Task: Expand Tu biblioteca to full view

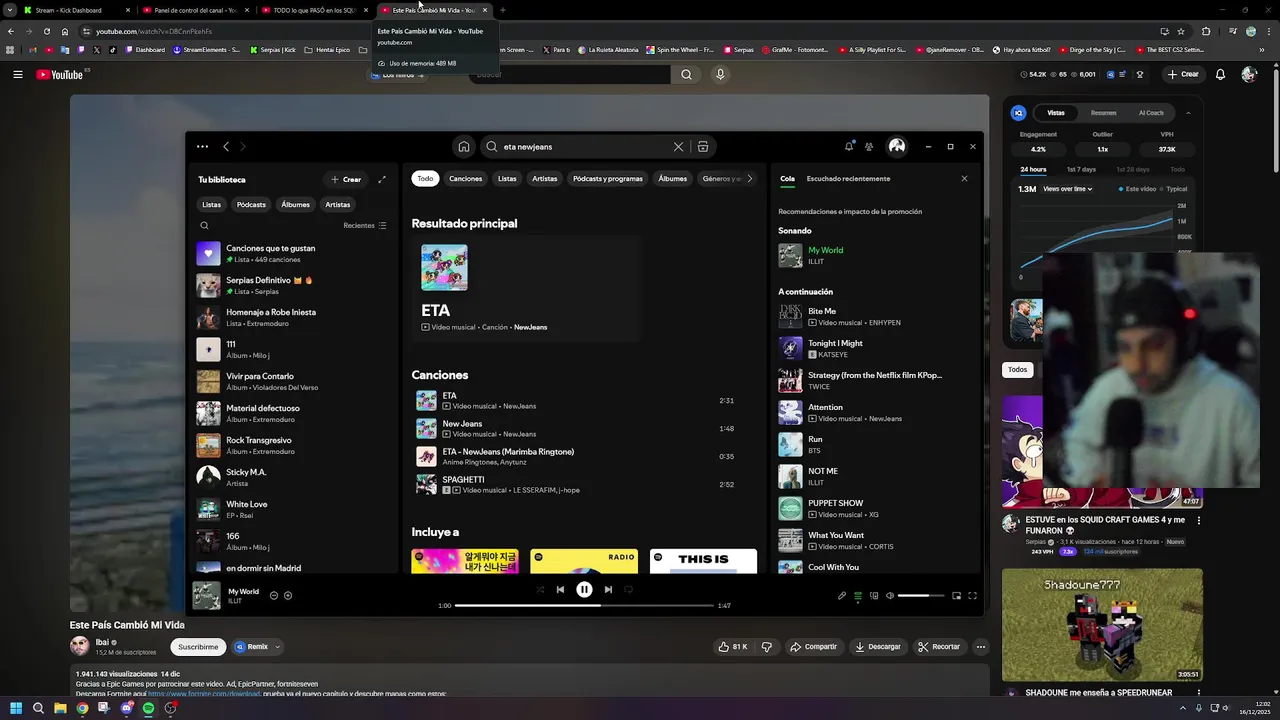Action: [x=382, y=180]
